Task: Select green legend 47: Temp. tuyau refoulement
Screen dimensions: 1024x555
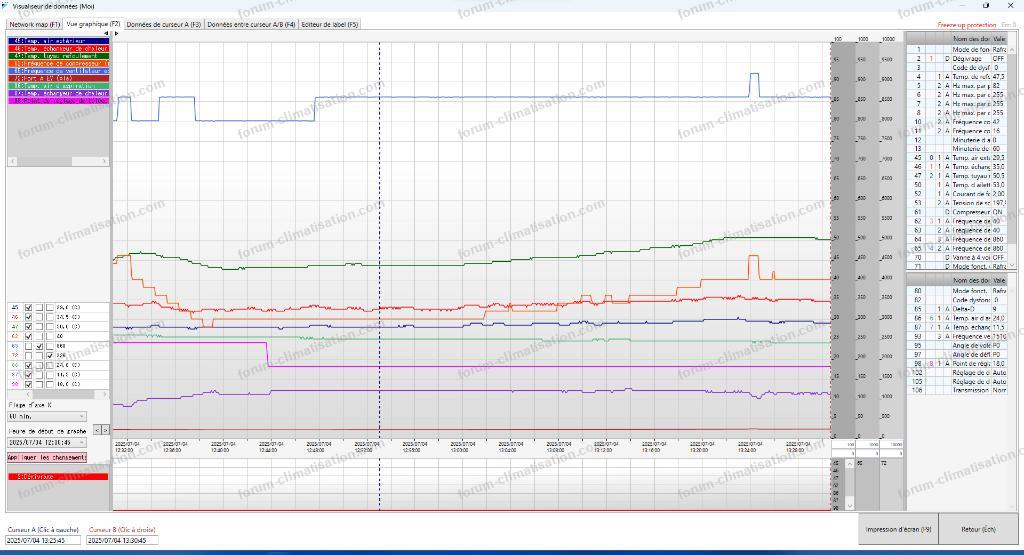Action: (58, 56)
